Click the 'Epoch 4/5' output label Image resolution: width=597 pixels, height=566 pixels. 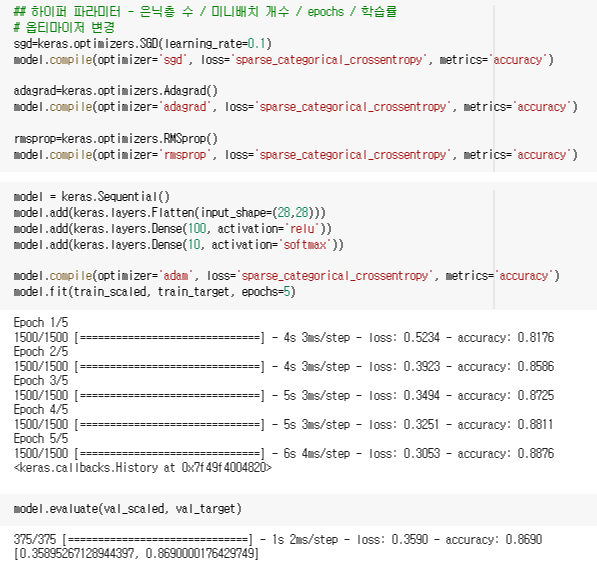click(41, 409)
